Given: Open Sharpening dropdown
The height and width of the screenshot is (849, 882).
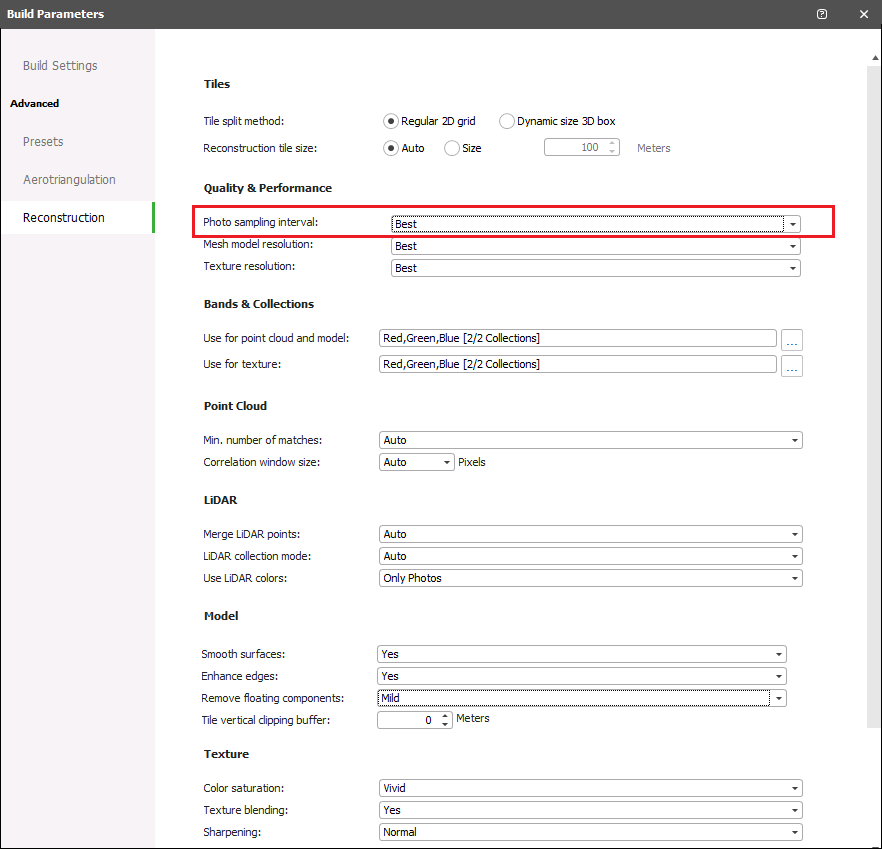Looking at the screenshot, I should [591, 832].
